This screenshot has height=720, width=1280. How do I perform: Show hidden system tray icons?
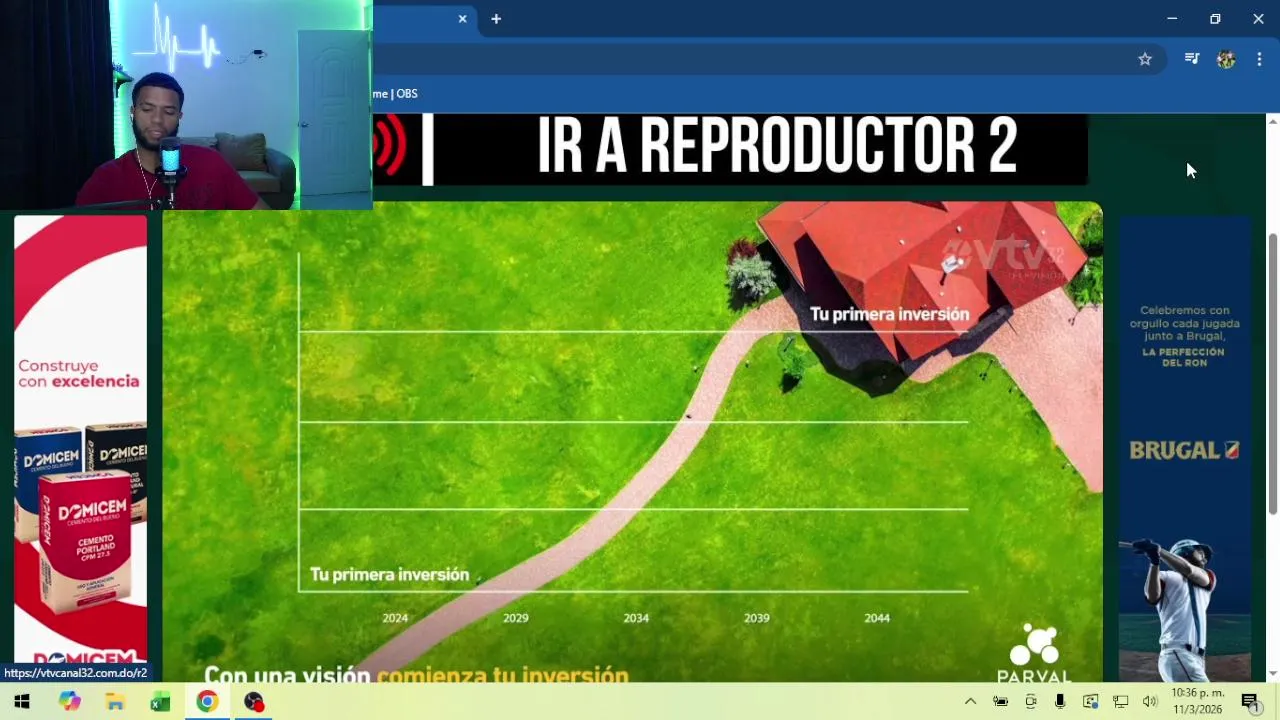pyautogui.click(x=970, y=702)
